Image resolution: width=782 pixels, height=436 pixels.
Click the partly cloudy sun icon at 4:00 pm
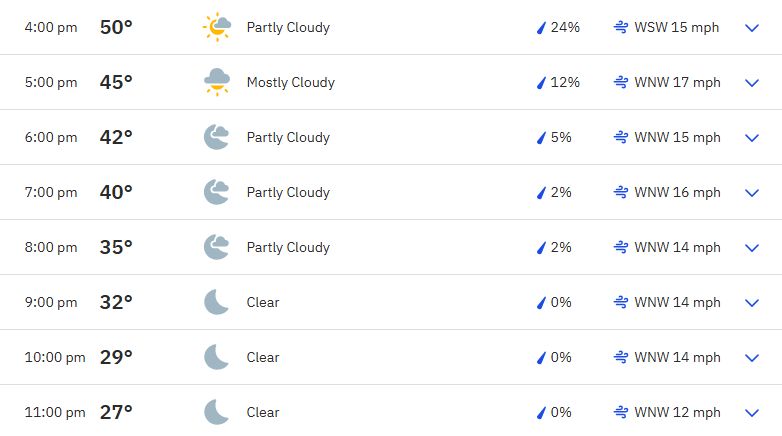click(217, 27)
